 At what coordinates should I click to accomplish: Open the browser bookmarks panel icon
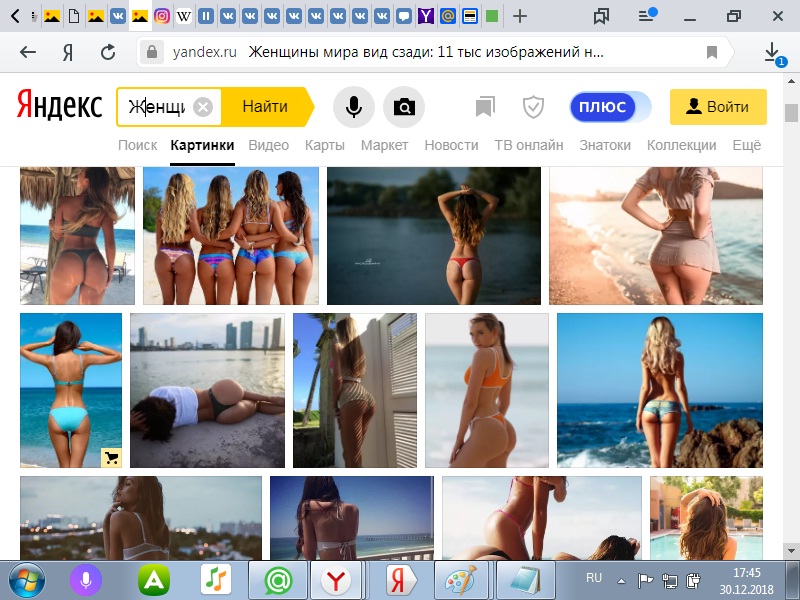(602, 16)
